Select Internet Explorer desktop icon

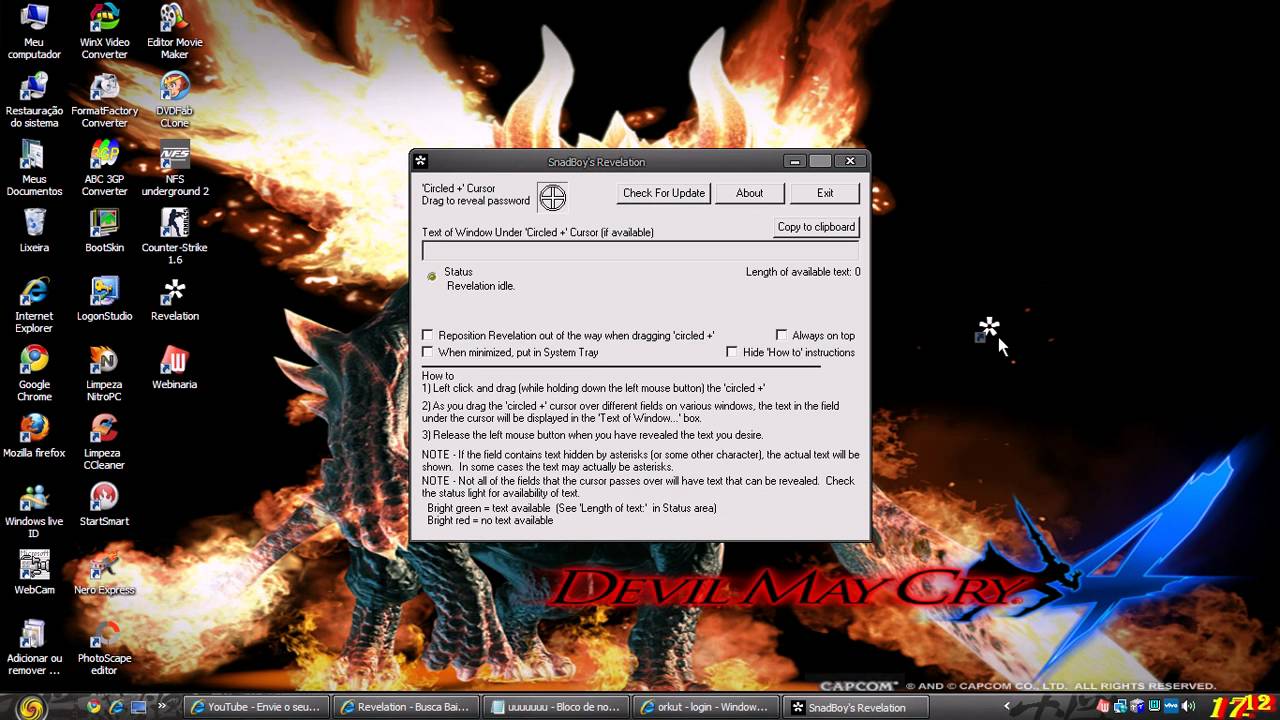tap(34, 305)
